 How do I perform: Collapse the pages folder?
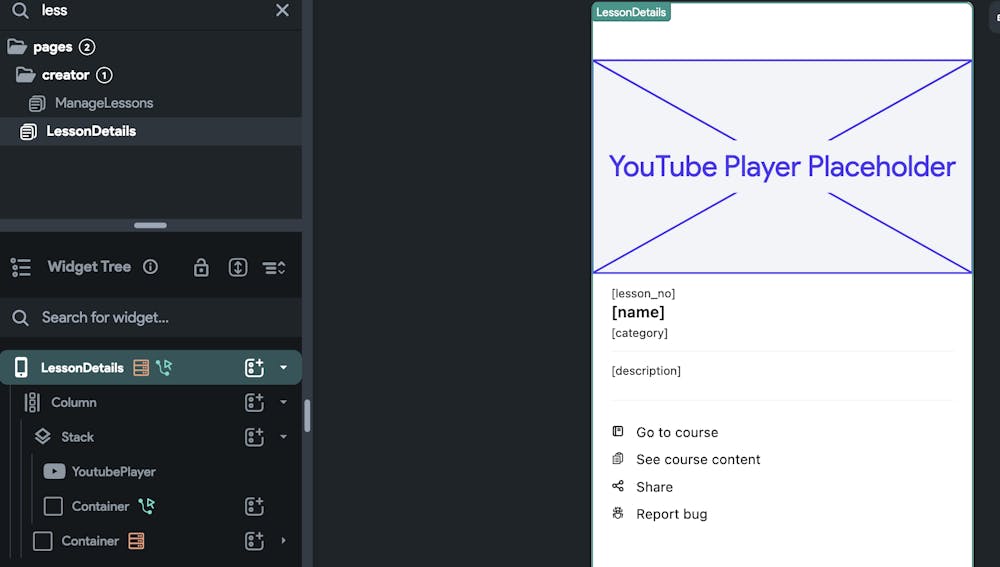pos(17,47)
